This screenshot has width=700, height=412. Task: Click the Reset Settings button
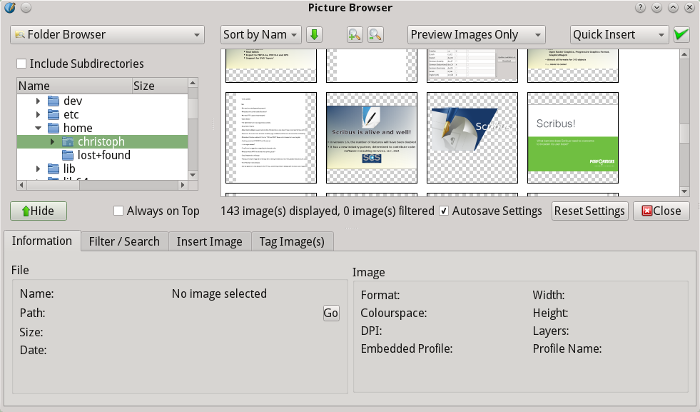point(589,211)
